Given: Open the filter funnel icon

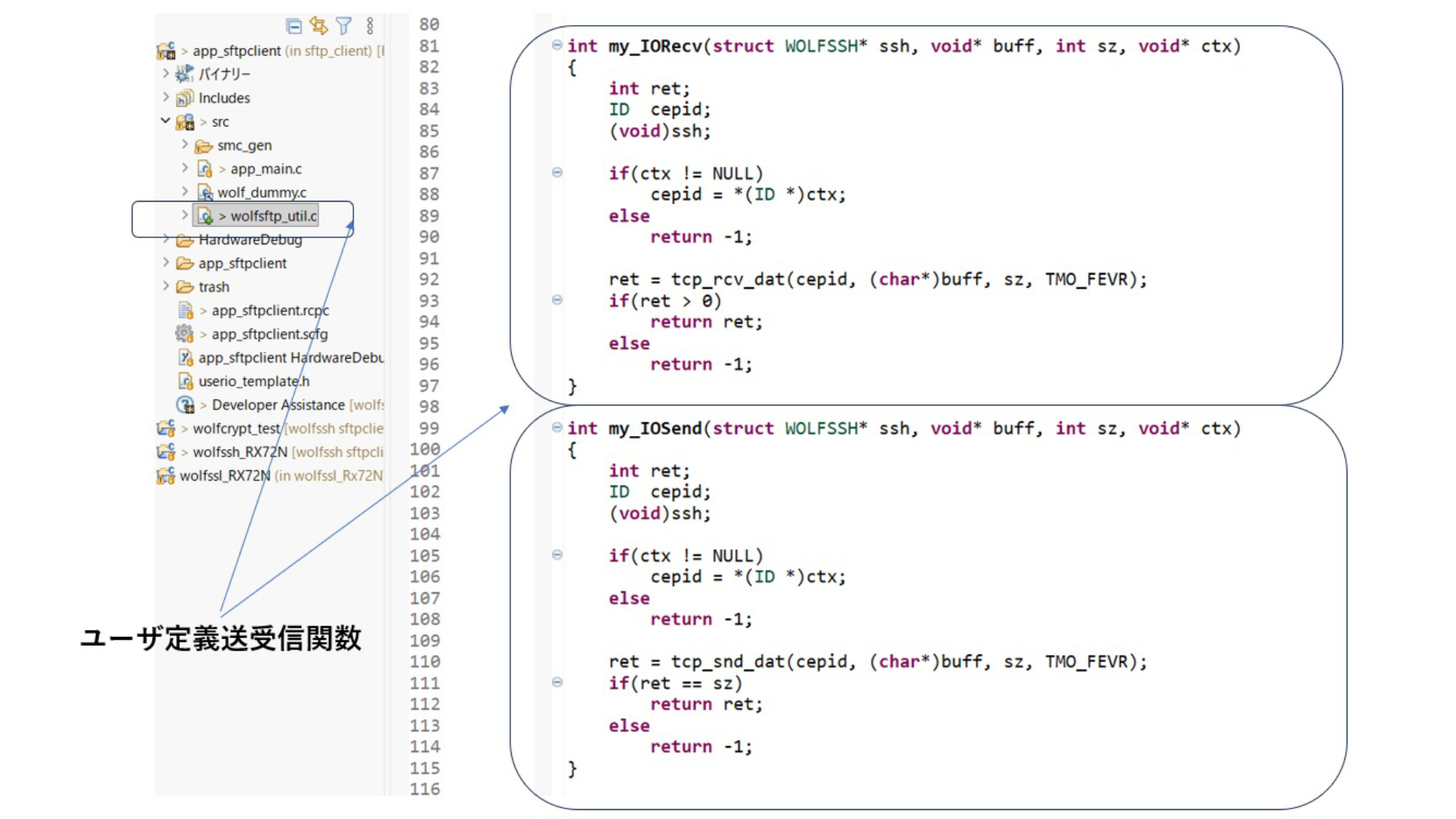Looking at the screenshot, I should coord(344,27).
